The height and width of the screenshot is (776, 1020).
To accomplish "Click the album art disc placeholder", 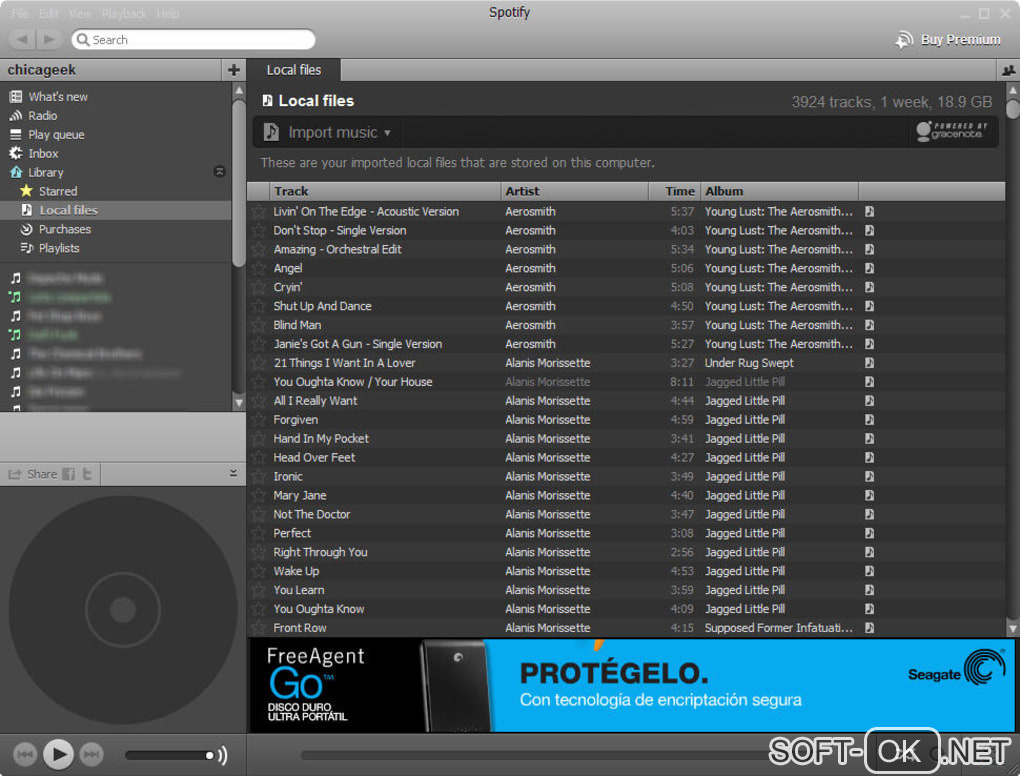I will point(122,610).
